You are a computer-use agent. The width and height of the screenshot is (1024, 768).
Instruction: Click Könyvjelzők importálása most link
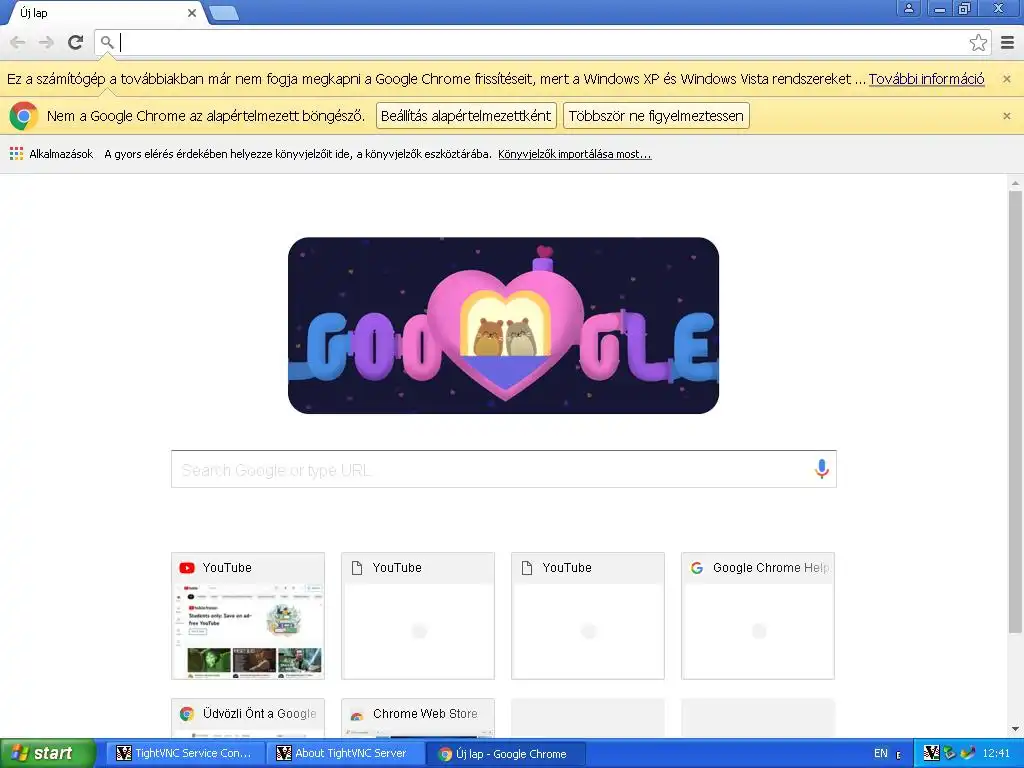575,154
